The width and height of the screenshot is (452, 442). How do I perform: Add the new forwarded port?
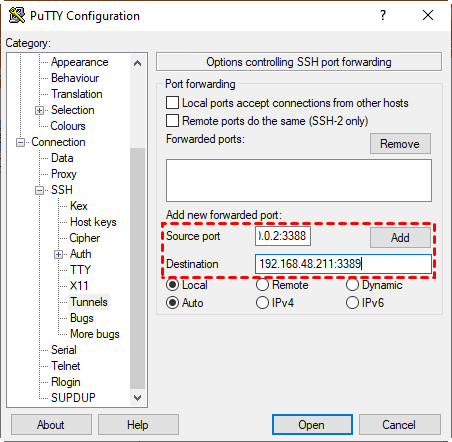click(x=400, y=237)
